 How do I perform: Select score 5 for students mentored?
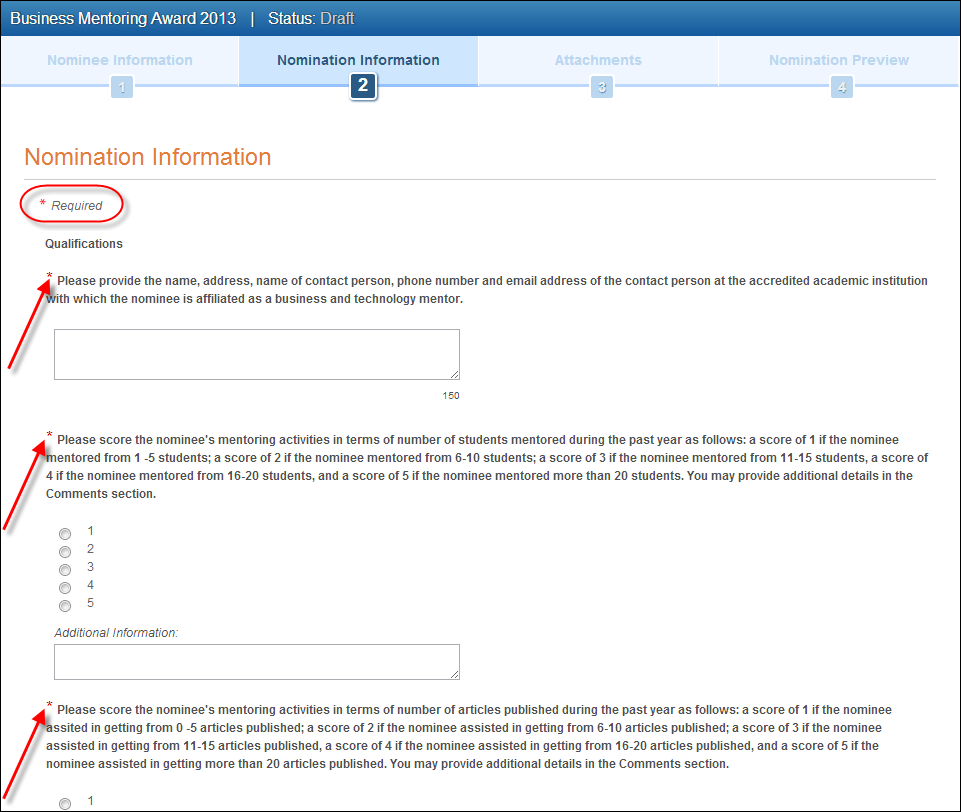pos(65,605)
